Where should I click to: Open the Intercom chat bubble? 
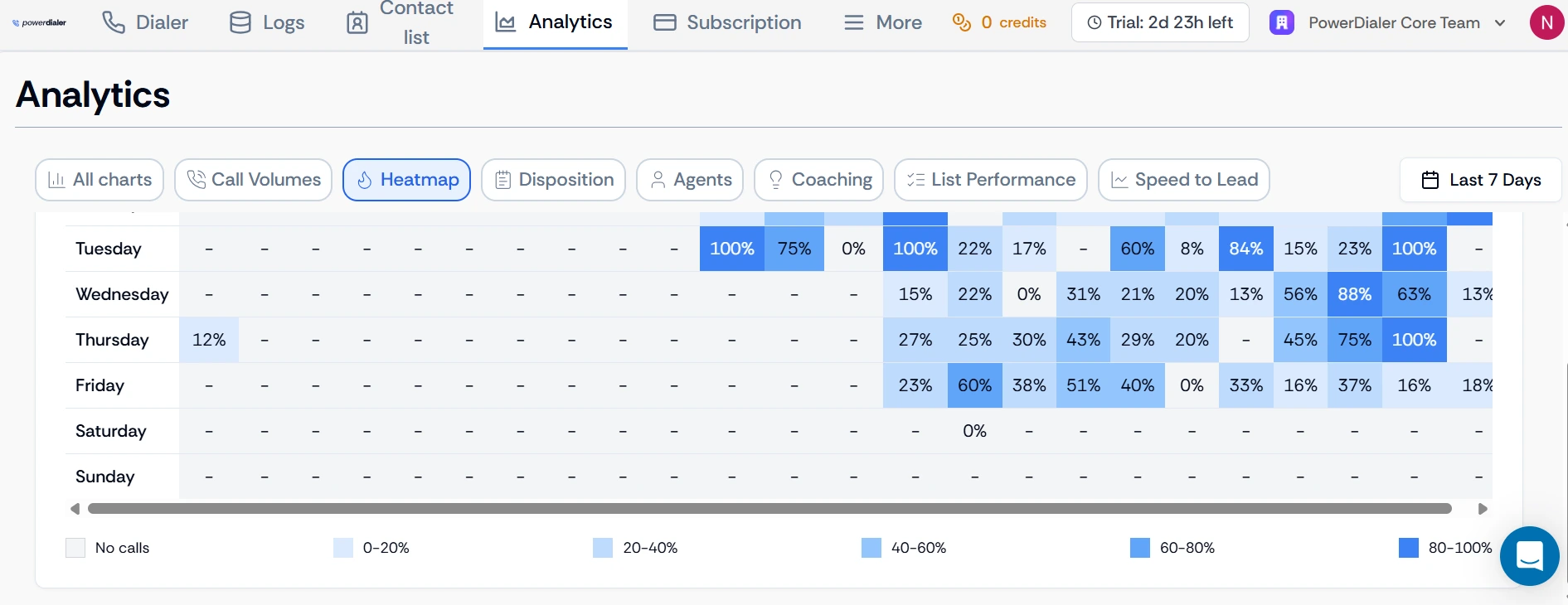coord(1529,556)
